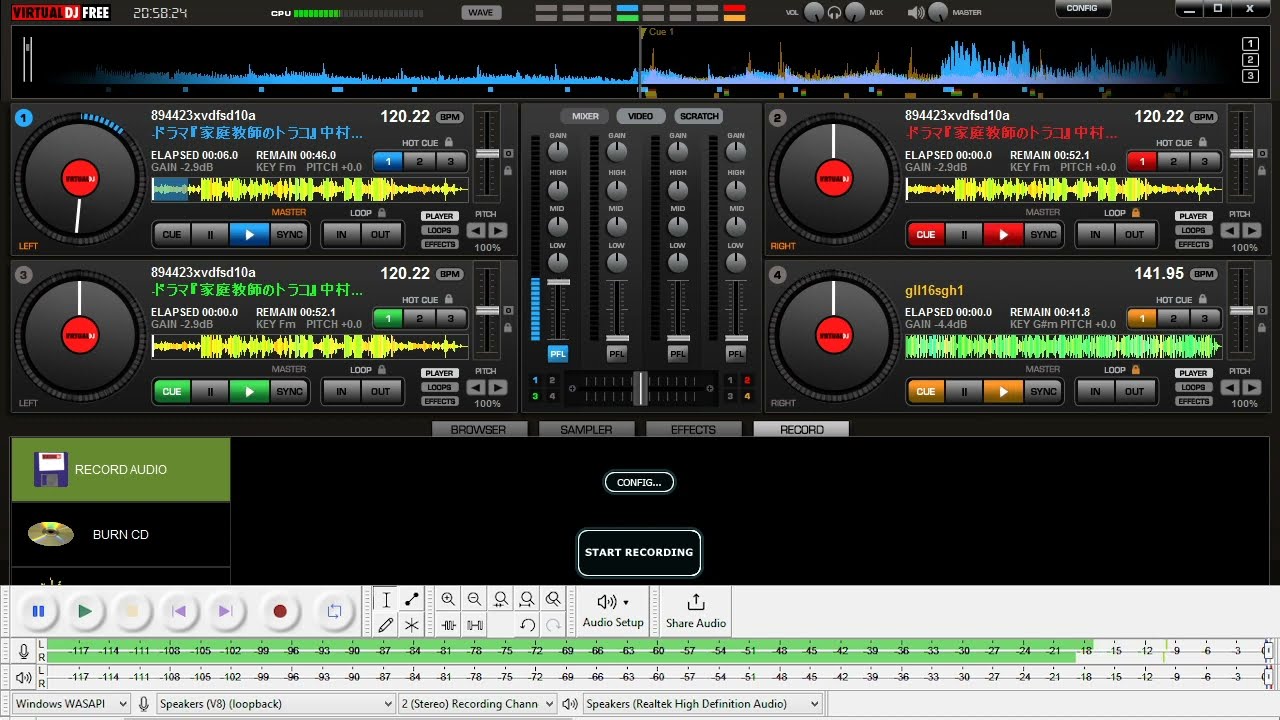Click the Undo arrow icon

tap(527, 625)
